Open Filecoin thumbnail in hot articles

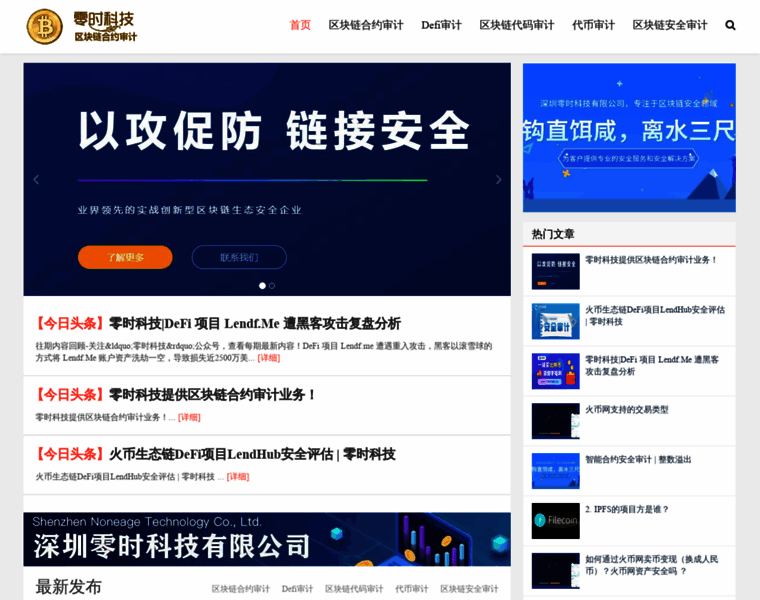(555, 521)
